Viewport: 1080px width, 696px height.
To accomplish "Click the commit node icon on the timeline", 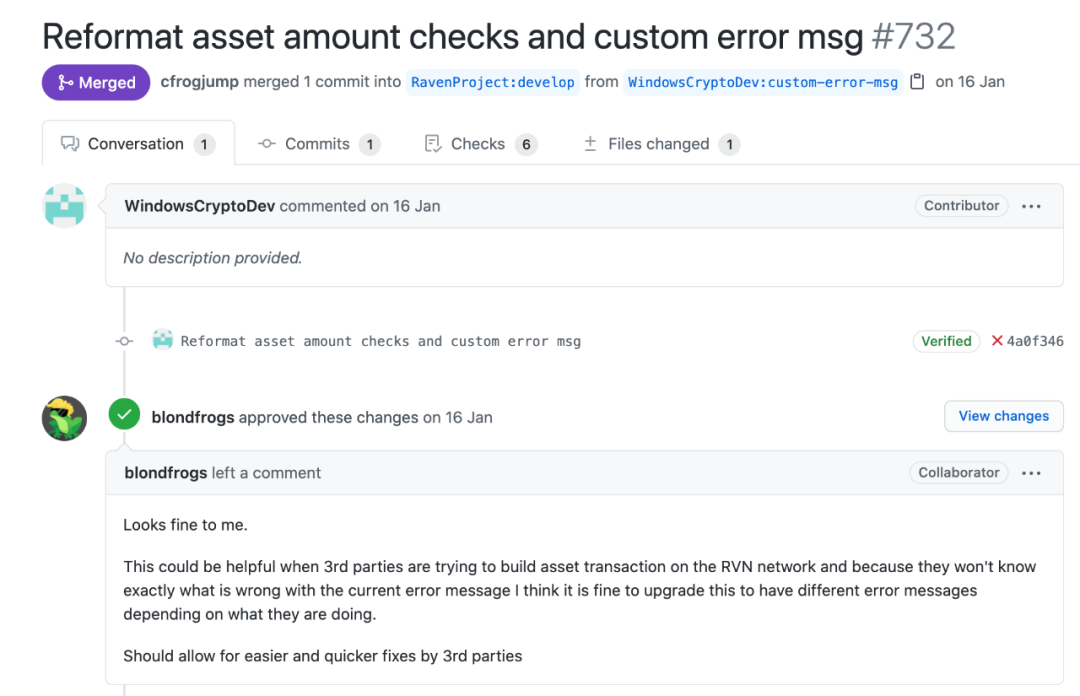I will [x=124, y=341].
